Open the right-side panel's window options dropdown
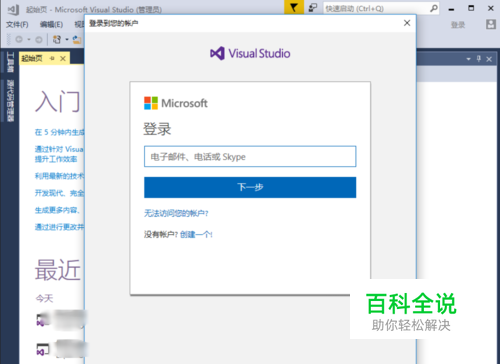The width and height of the screenshot is (500, 364). [x=468, y=59]
